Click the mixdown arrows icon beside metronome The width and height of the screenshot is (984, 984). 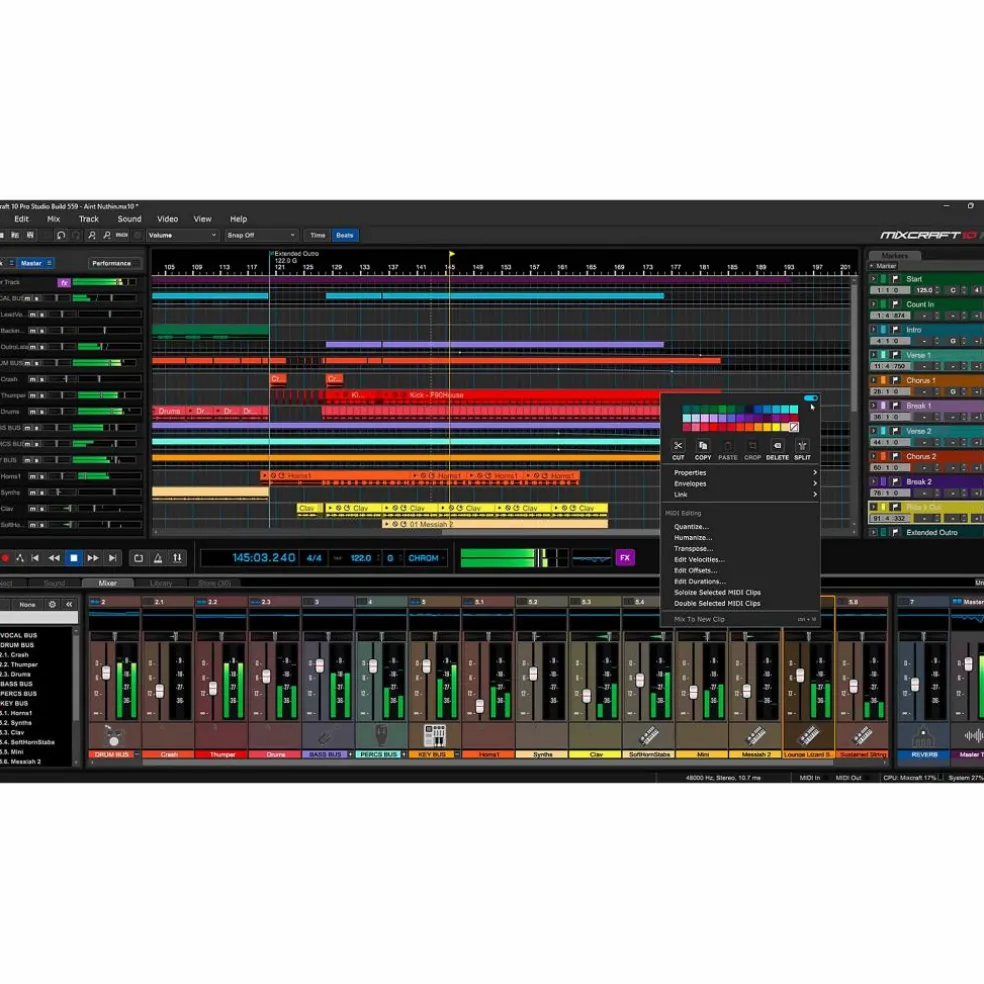click(178, 558)
